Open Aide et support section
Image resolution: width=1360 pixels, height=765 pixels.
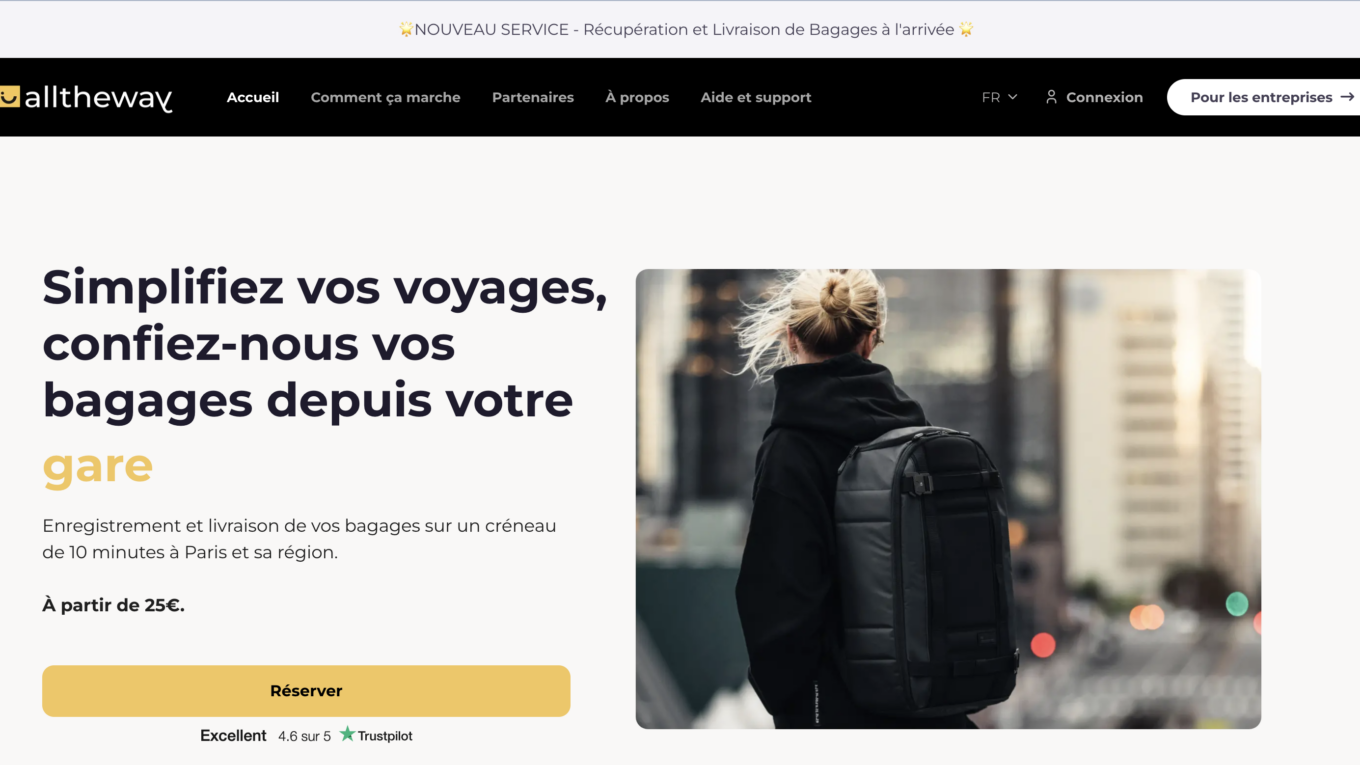(756, 97)
